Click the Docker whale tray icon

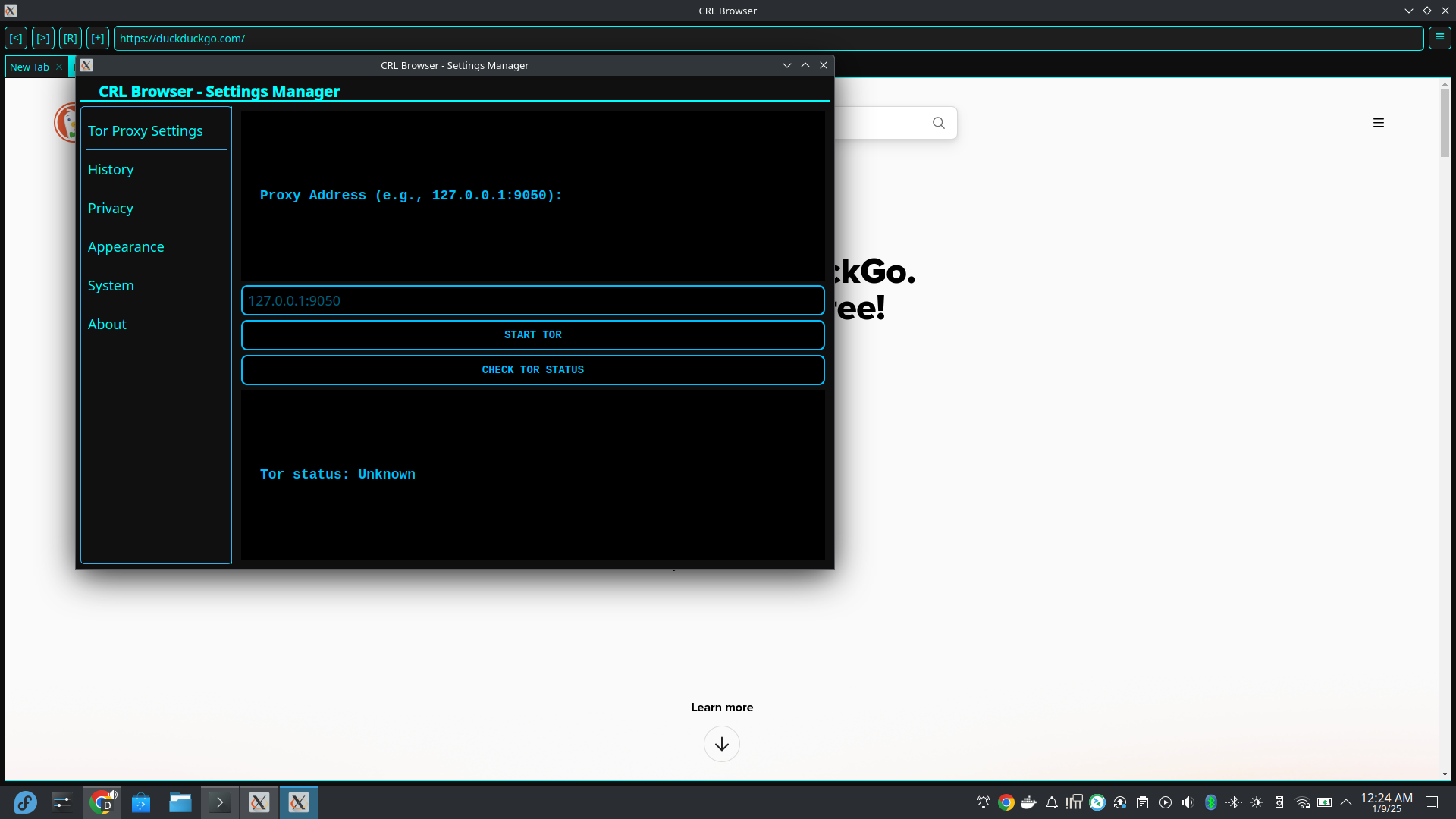pyautogui.click(x=1029, y=802)
